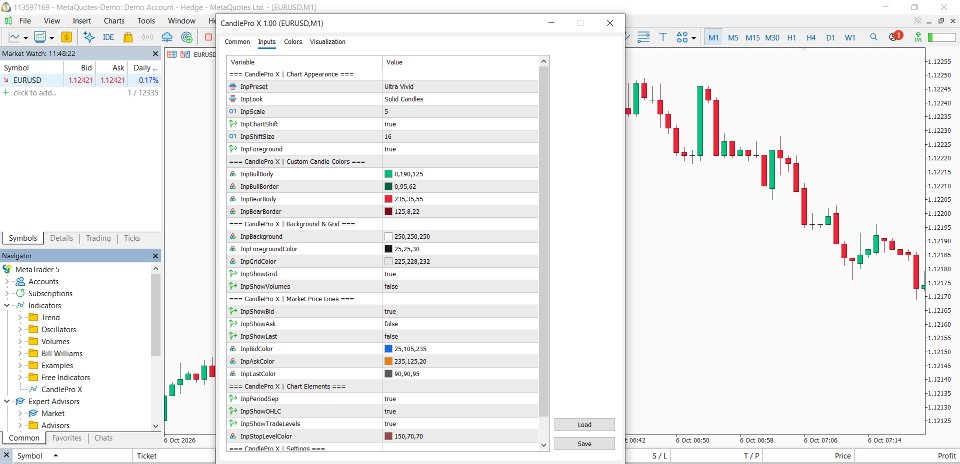Click the InpBidColor blue color swatch
This screenshot has height=464, width=960.
388,349
